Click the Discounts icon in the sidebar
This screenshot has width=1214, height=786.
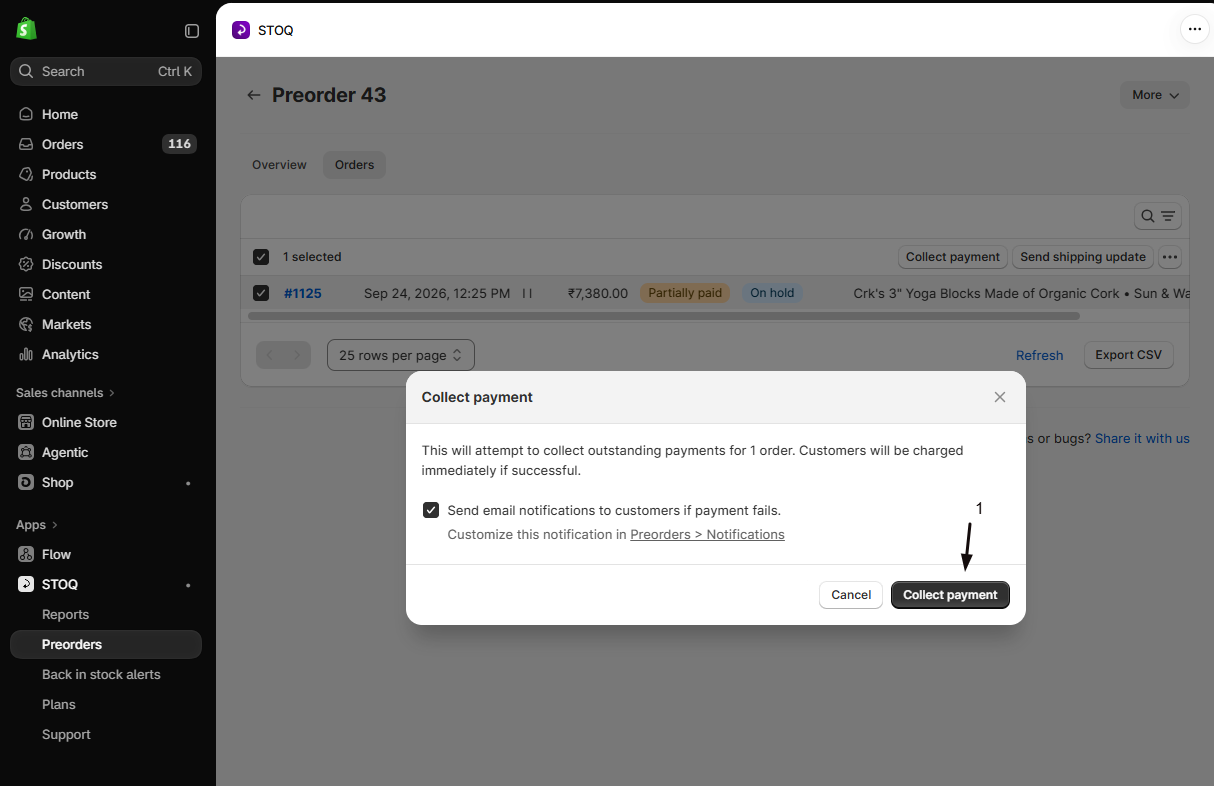click(26, 264)
